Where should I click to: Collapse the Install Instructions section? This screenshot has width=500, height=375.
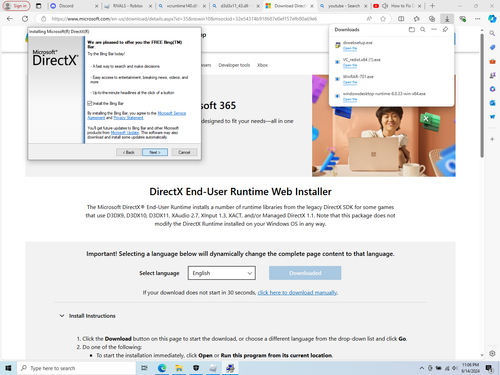(x=62, y=316)
